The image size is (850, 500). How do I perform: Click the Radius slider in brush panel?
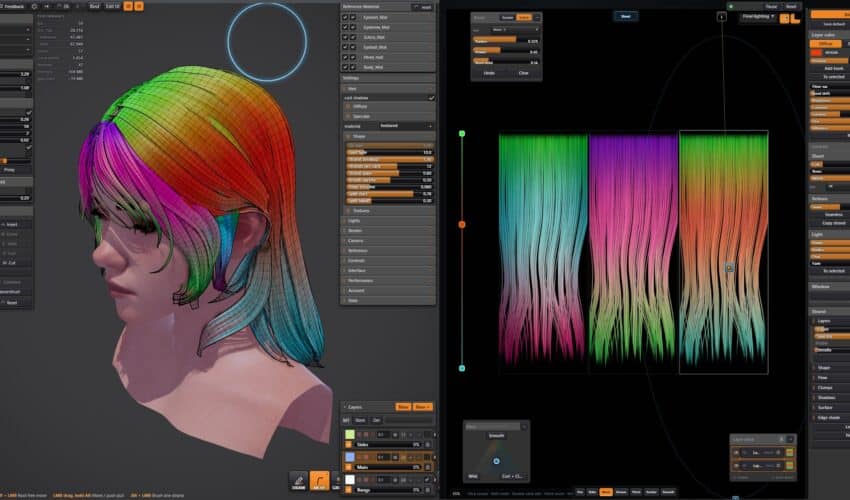pos(506,41)
